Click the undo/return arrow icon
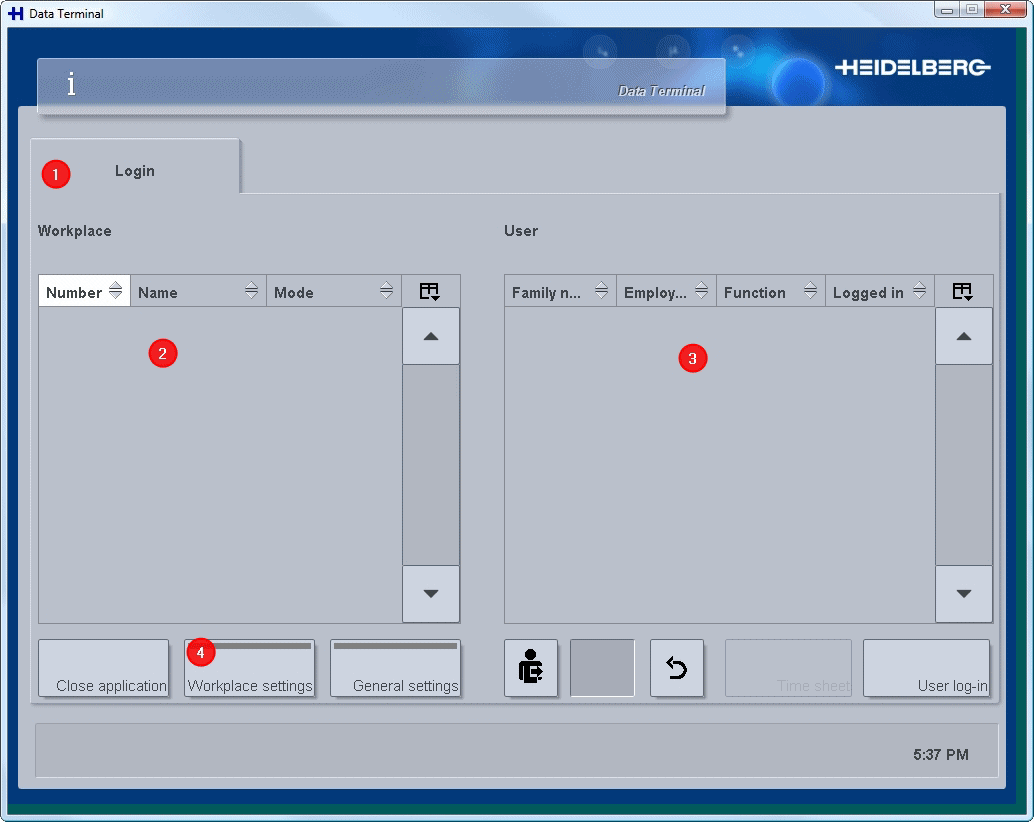The width and height of the screenshot is (1034, 822). coord(677,668)
